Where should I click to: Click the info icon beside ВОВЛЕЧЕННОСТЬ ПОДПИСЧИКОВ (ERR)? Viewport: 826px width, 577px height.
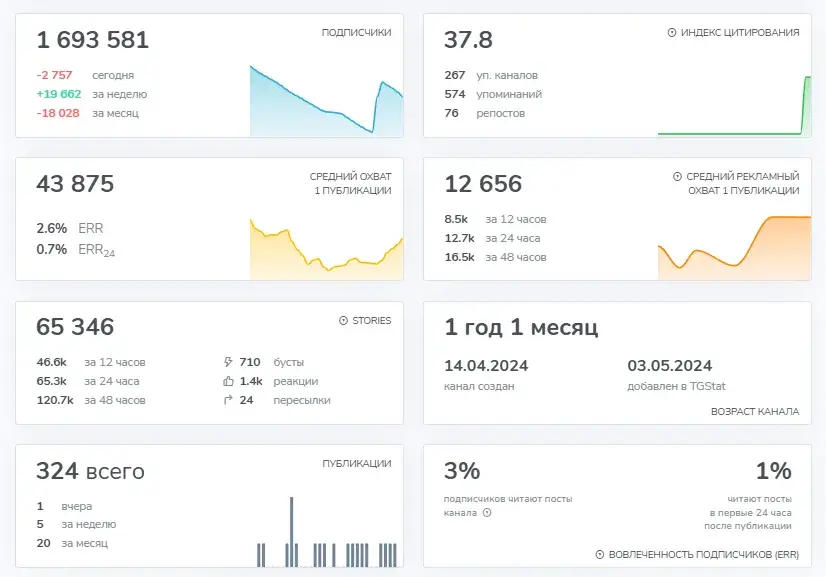coord(599,554)
